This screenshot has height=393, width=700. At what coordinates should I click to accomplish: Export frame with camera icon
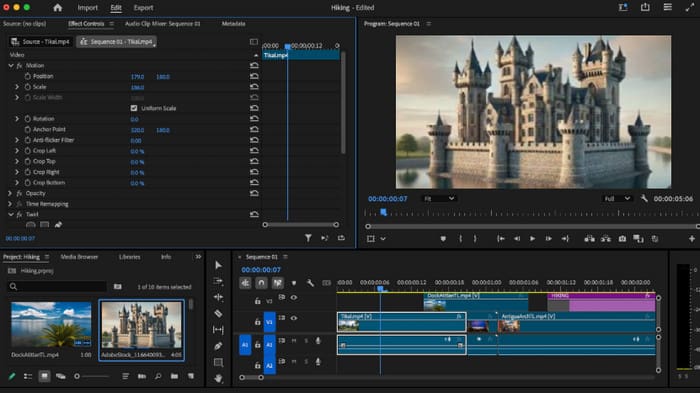pos(622,239)
